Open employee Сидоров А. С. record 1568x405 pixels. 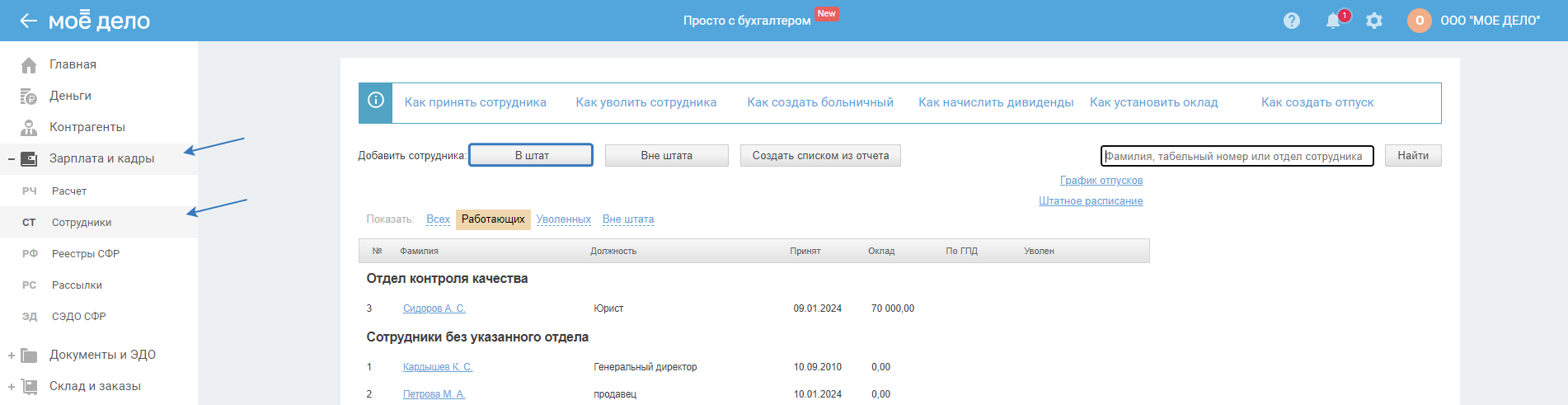point(434,308)
